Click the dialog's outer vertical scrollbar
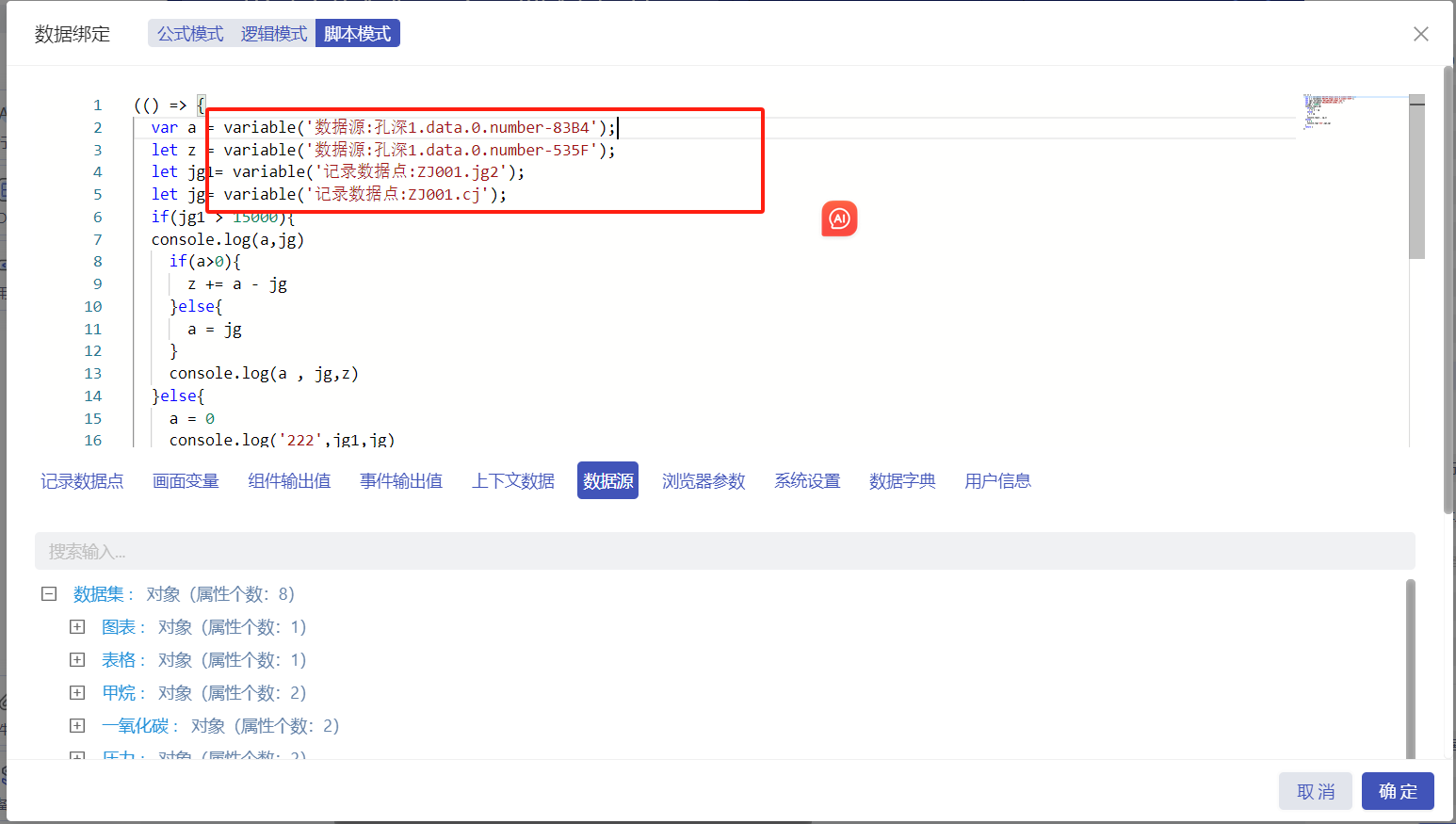This screenshot has height=824, width=1456. pyautogui.click(x=1448, y=289)
